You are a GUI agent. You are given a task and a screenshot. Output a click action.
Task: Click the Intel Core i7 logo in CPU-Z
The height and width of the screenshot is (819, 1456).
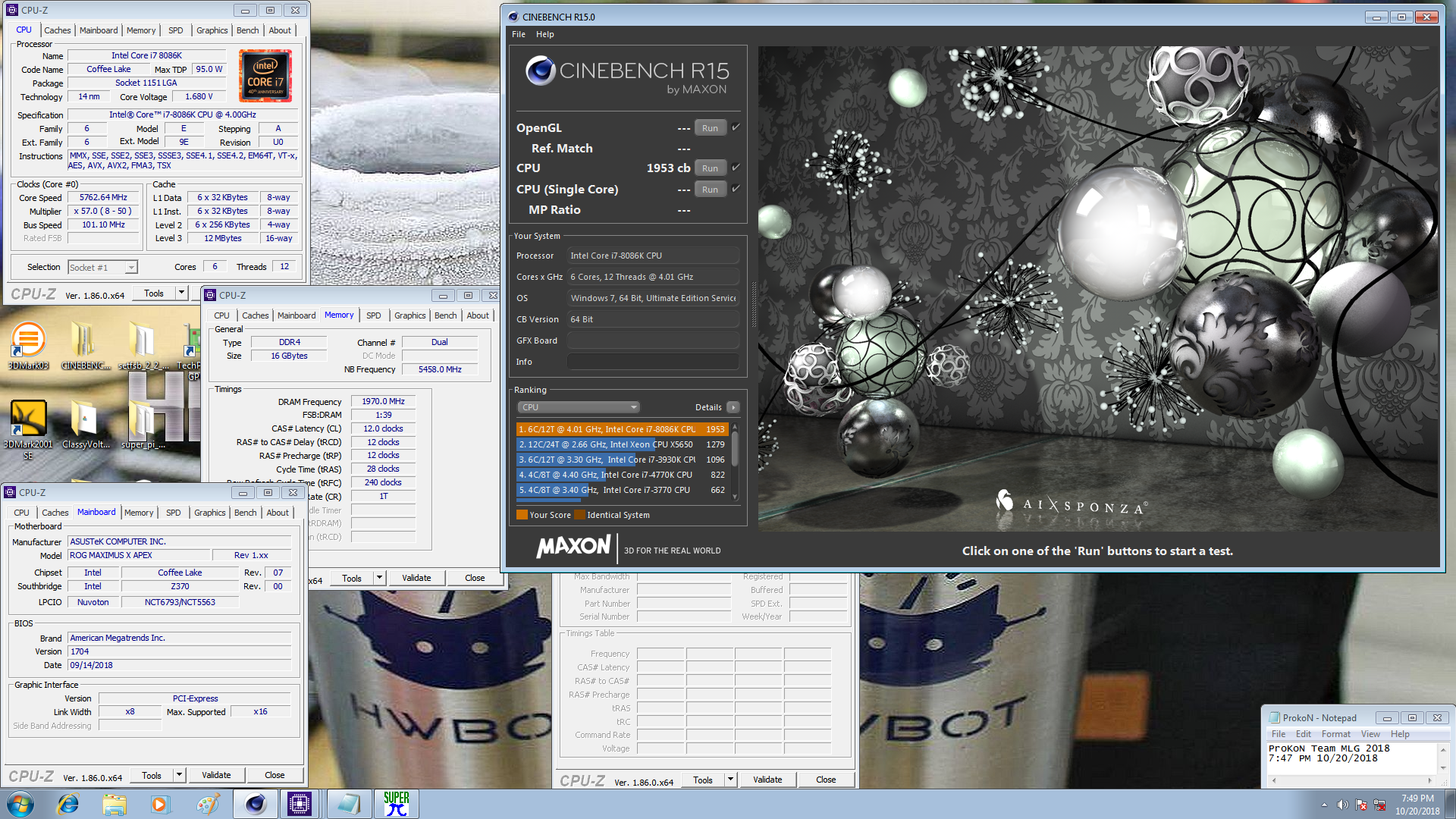tap(265, 76)
